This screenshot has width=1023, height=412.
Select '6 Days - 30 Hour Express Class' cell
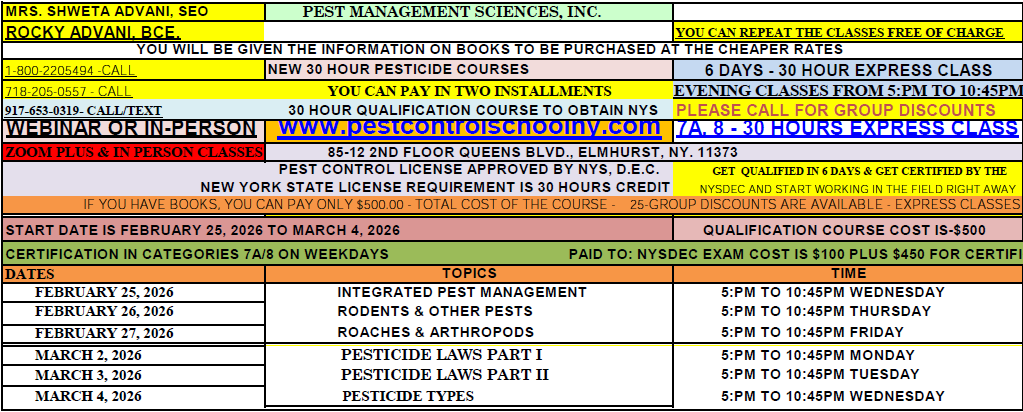pos(847,70)
